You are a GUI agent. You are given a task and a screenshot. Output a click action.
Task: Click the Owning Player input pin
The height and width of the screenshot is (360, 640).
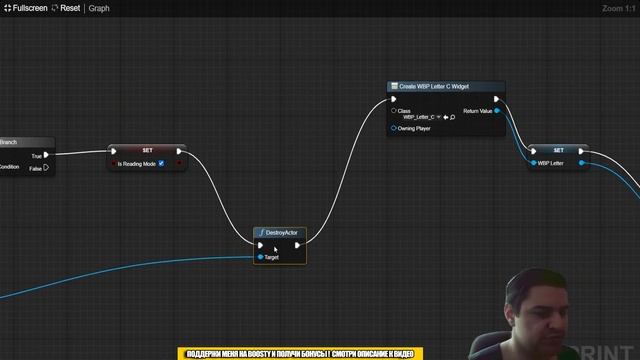393,128
